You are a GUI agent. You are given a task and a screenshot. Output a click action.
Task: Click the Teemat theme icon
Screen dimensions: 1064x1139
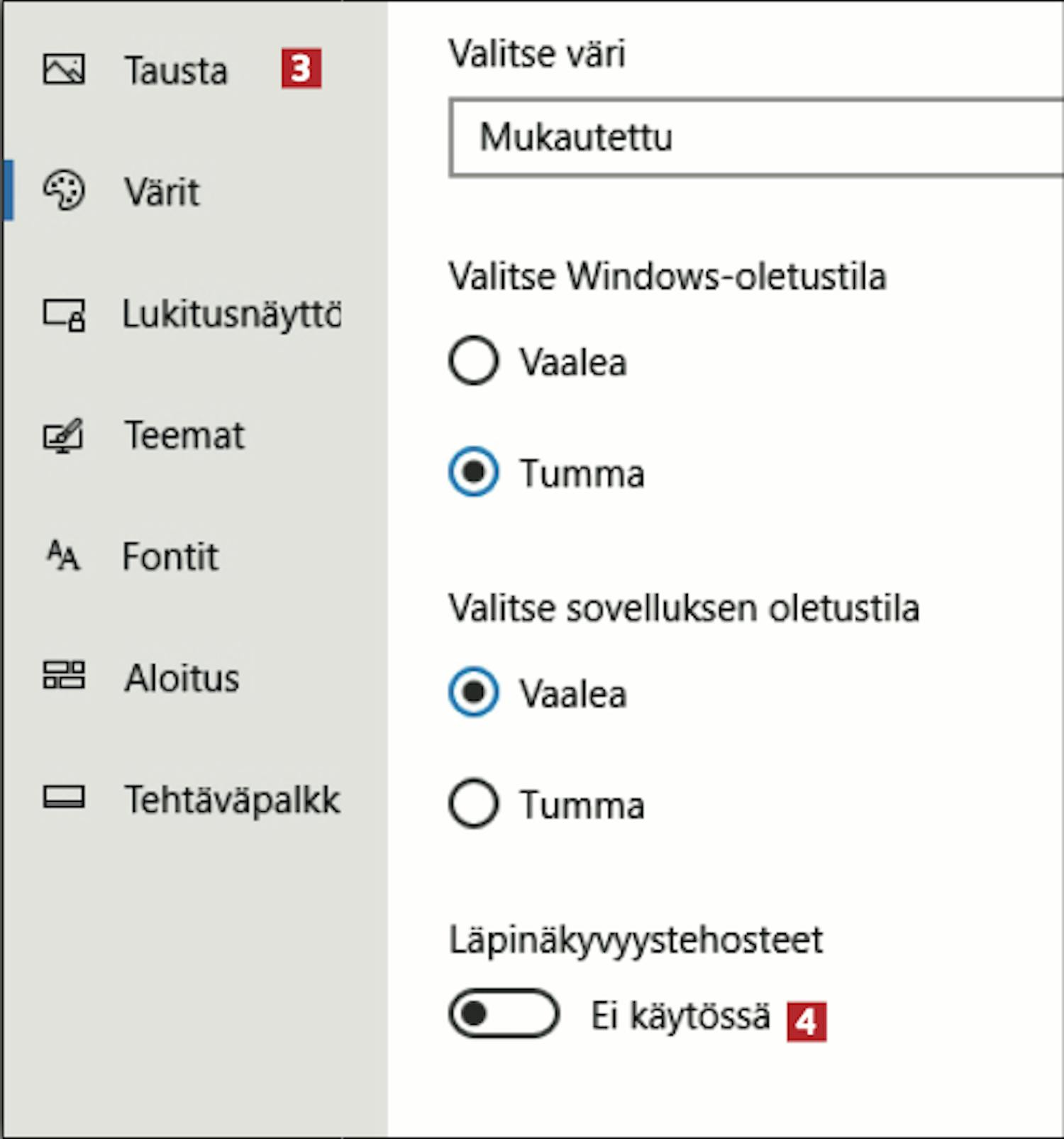coord(63,436)
